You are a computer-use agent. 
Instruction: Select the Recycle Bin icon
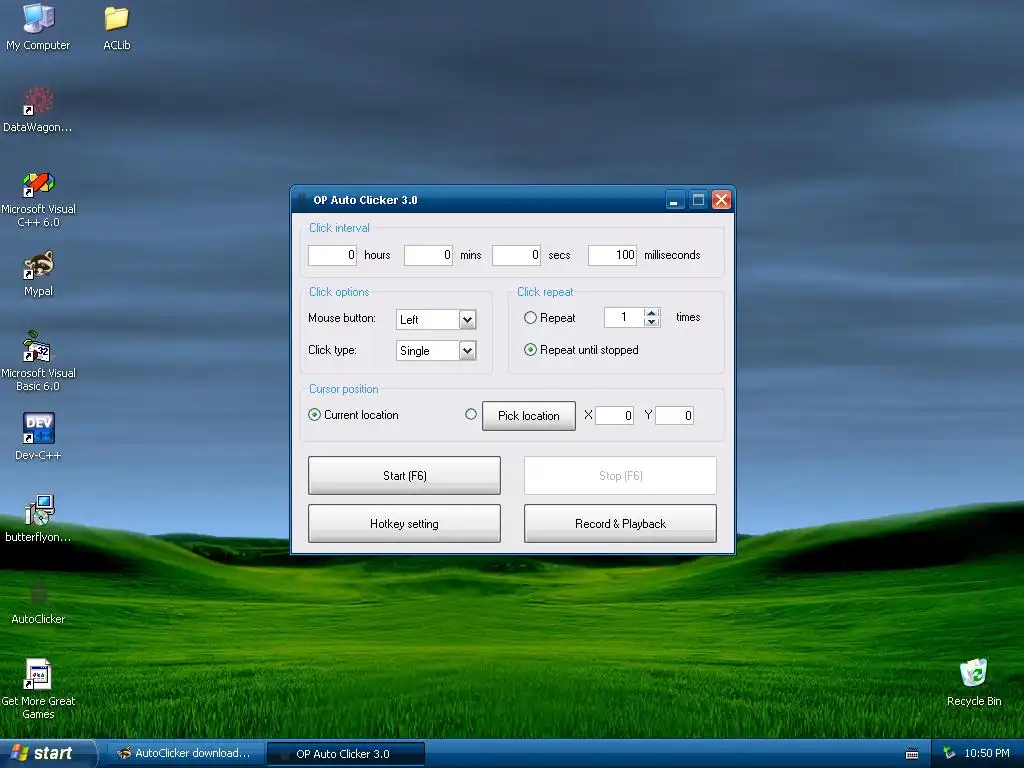974,683
